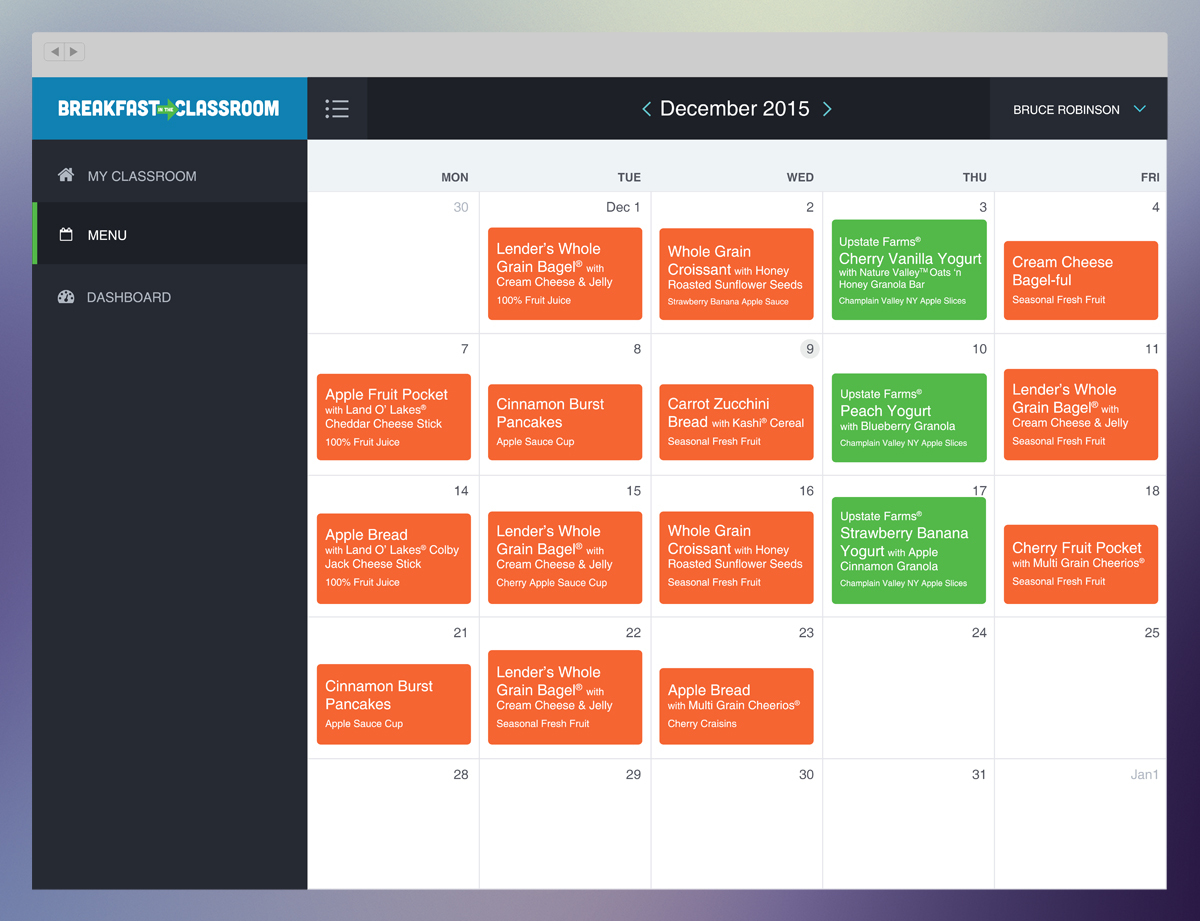Click the THU column header
Screen dimensions: 1200x921
coord(975,177)
